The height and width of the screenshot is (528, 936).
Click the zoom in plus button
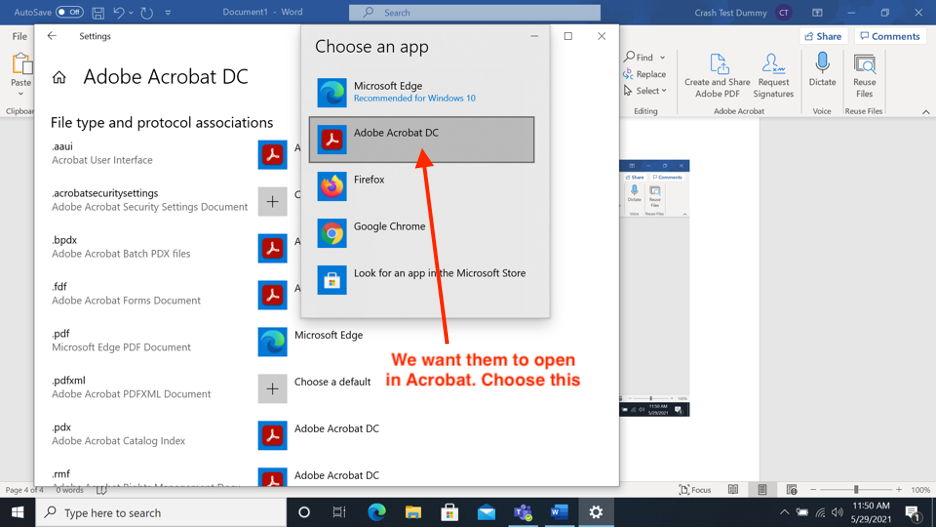point(899,490)
